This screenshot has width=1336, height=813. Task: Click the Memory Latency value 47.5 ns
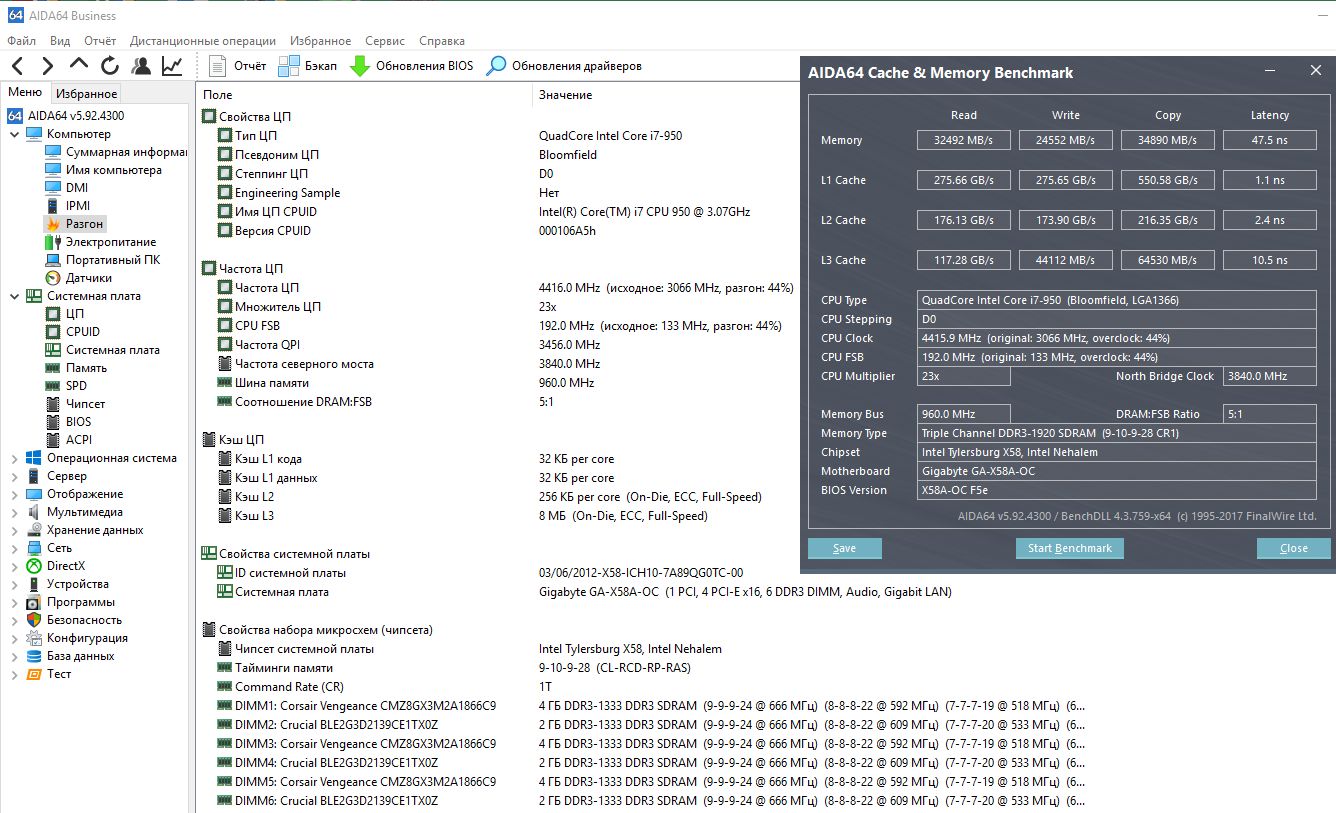click(1270, 140)
